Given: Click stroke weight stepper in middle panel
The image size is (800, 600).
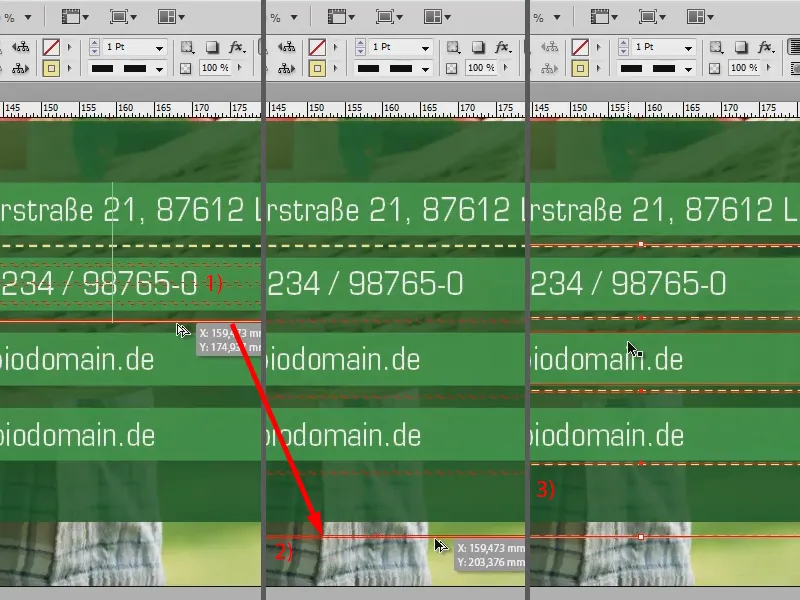Looking at the screenshot, I should (360, 47).
